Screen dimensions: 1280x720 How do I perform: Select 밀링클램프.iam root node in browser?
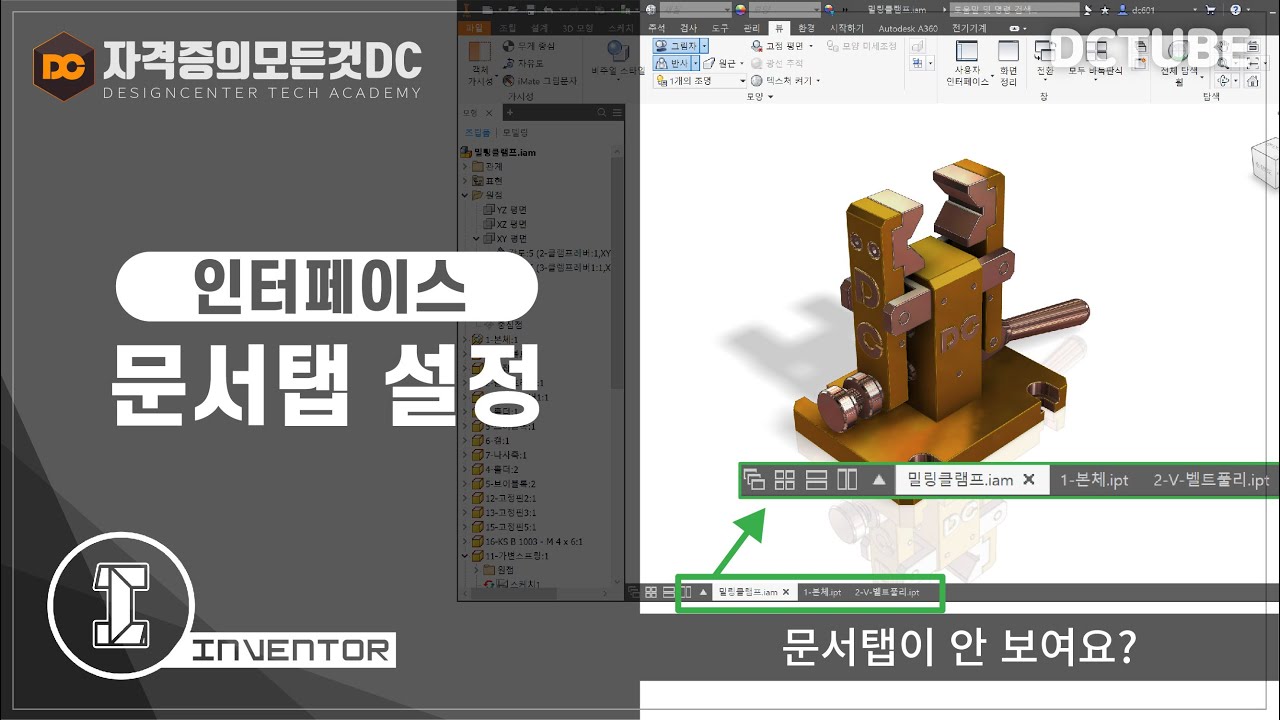tap(496, 152)
